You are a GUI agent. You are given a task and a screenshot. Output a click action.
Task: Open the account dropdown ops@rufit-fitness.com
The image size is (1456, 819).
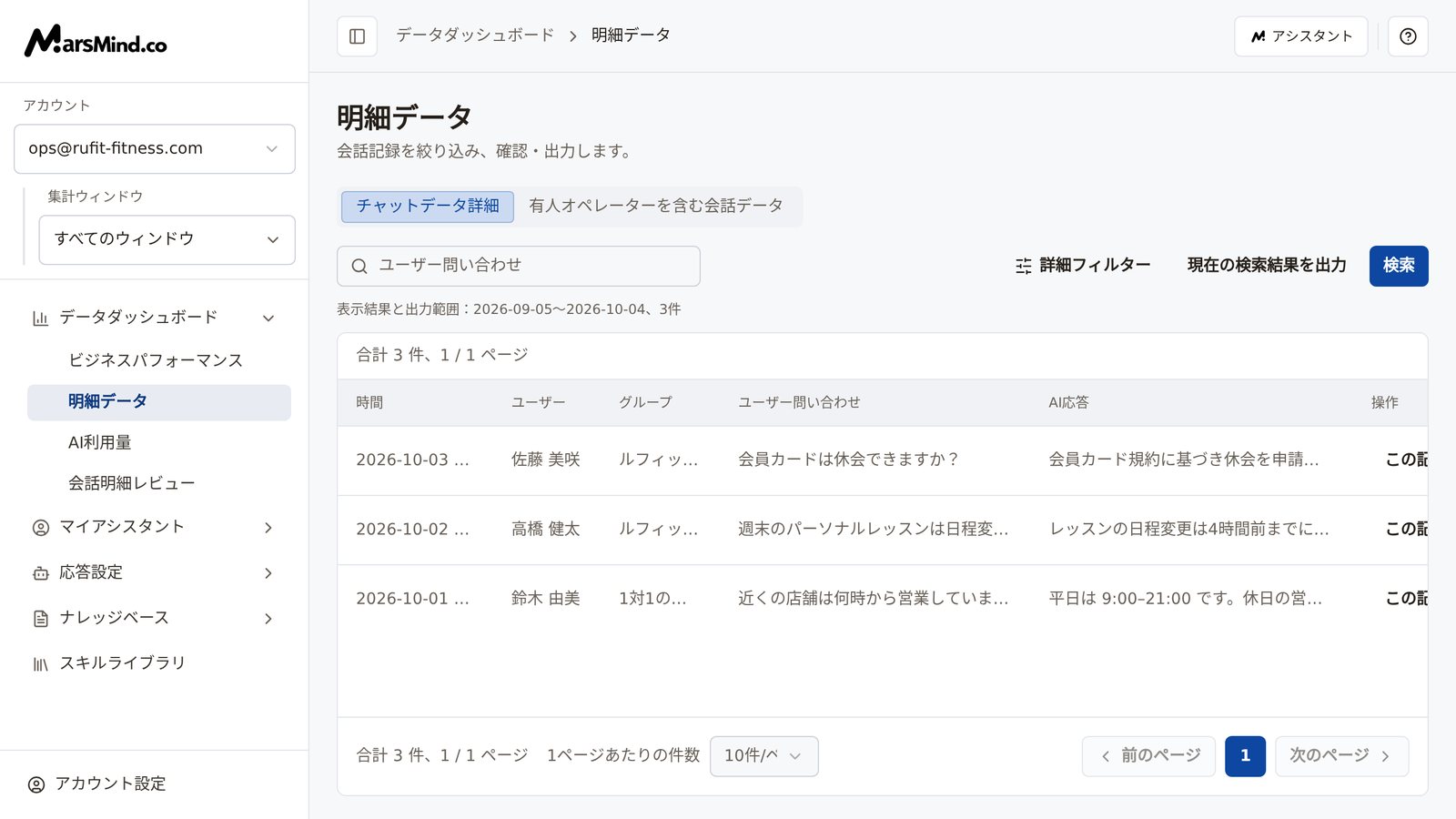point(155,148)
